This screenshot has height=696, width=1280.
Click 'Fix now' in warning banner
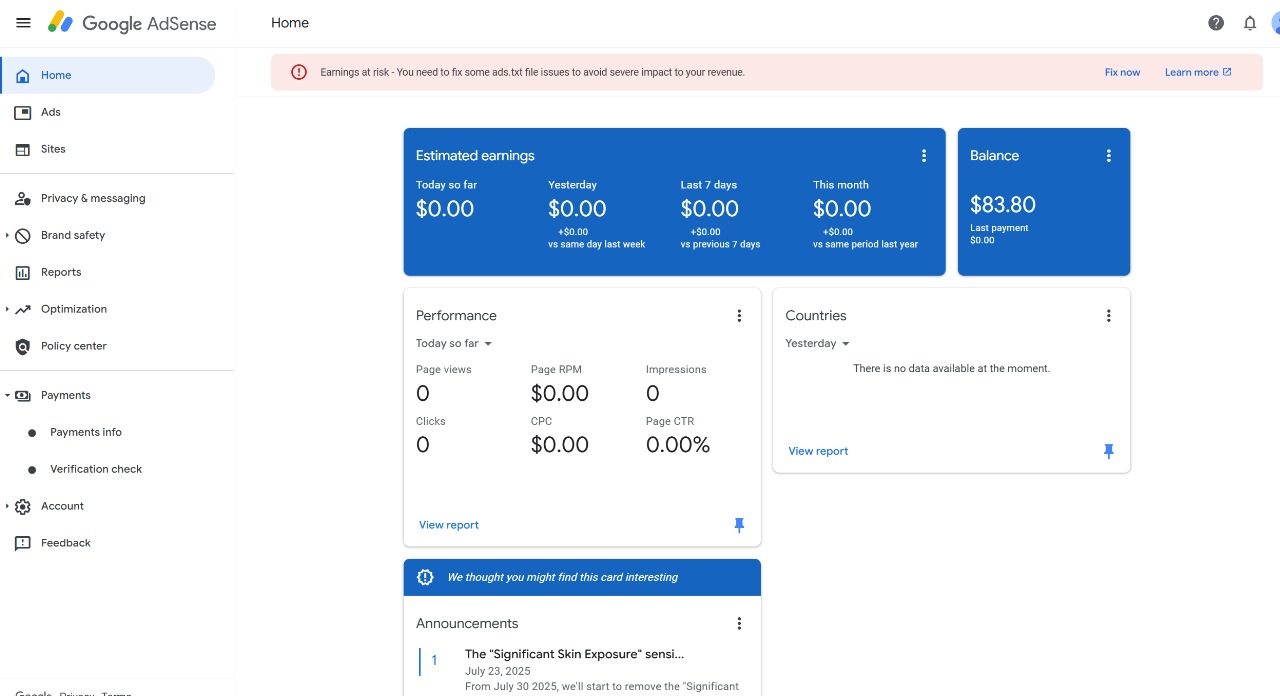point(1122,72)
